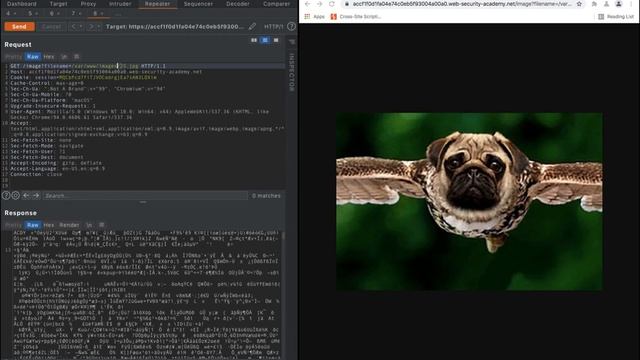Screen dimensions: 640x360
Task: Open the Sequencer tab
Action: [x=198, y=4]
